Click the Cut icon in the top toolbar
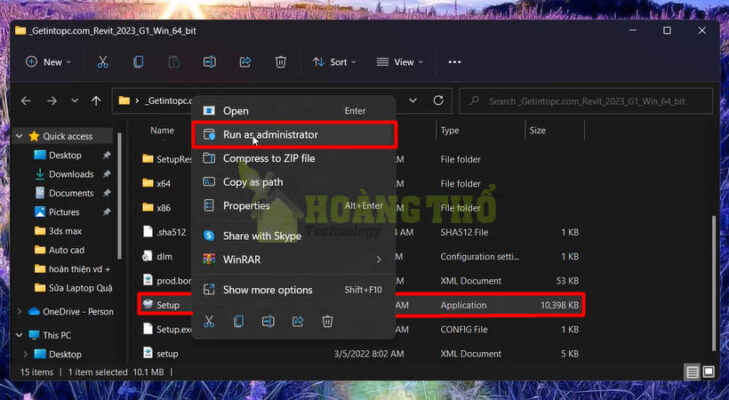 tap(102, 62)
